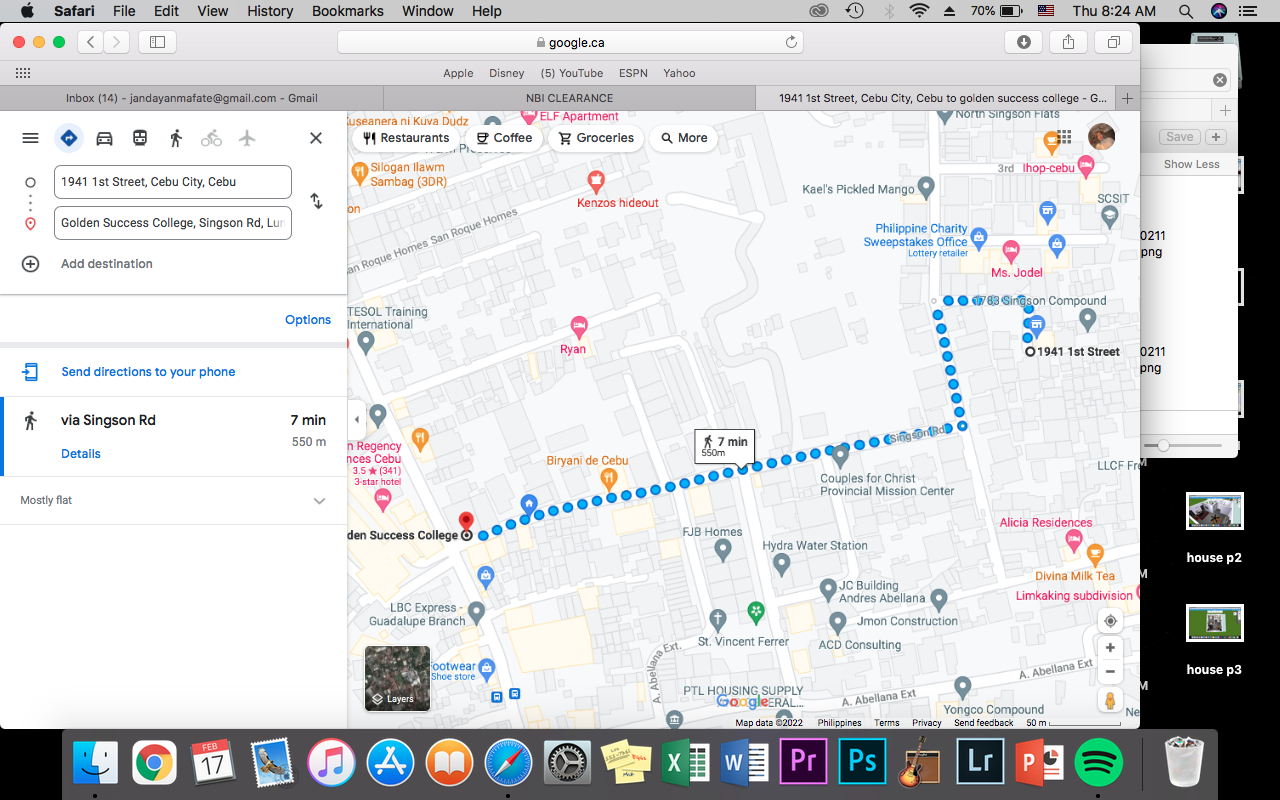1280x800 pixels.
Task: Collapse the side panel with arrow
Action: click(357, 420)
